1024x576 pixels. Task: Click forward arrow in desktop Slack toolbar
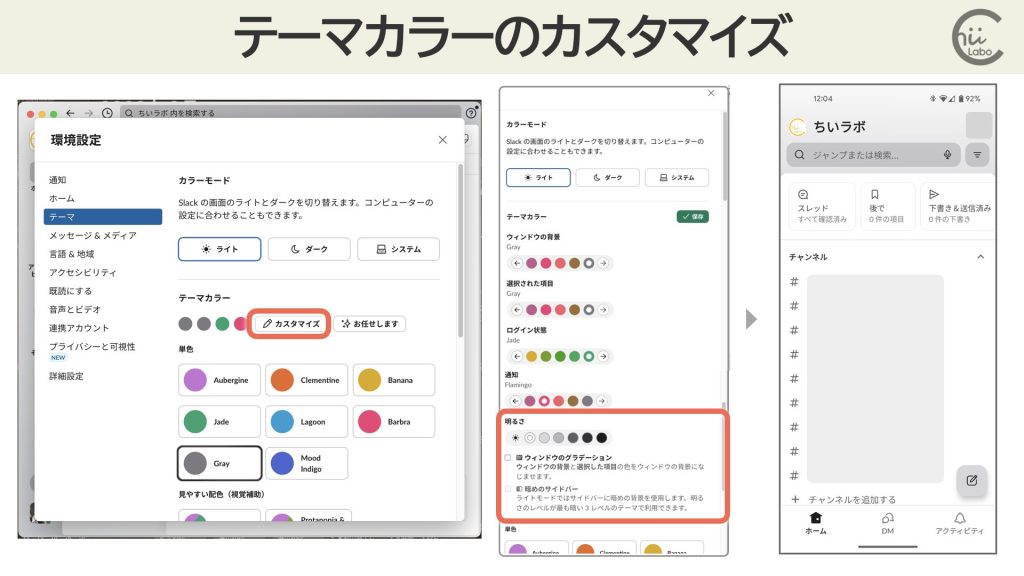88,113
